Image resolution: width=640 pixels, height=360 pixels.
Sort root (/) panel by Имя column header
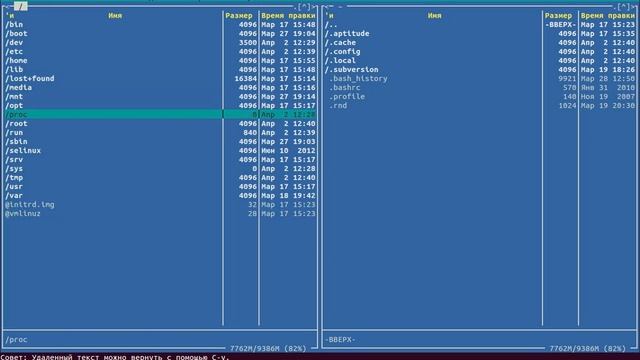pyautogui.click(x=115, y=16)
